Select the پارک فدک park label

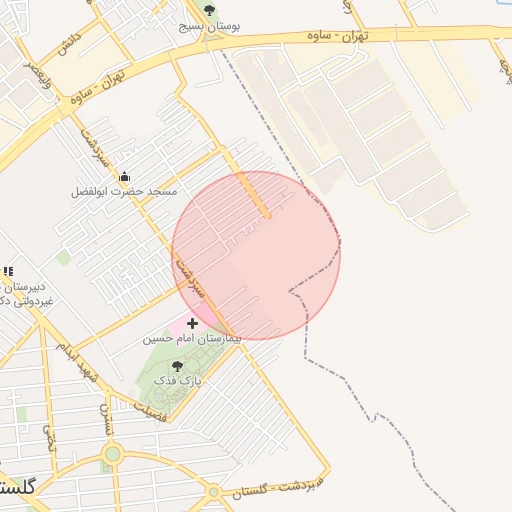(x=178, y=381)
